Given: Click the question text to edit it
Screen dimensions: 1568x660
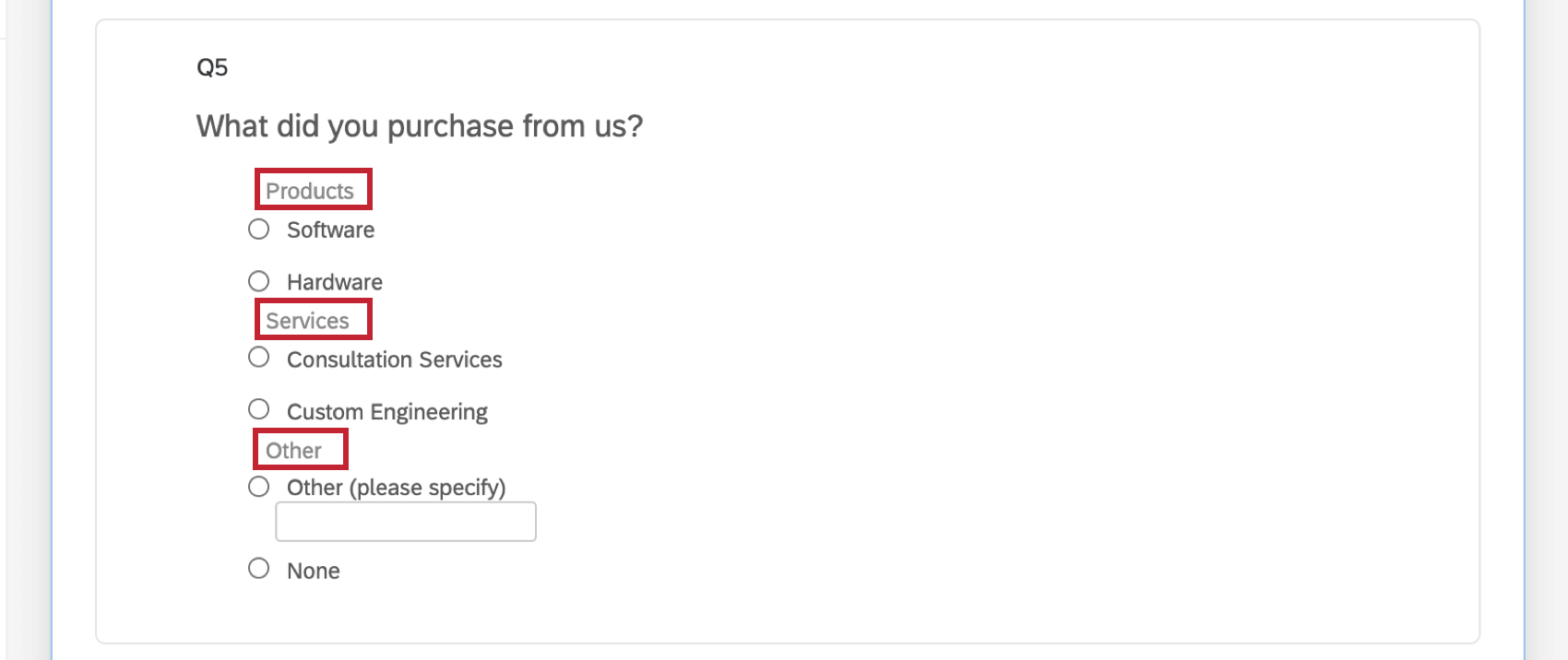Looking at the screenshot, I should (418, 126).
